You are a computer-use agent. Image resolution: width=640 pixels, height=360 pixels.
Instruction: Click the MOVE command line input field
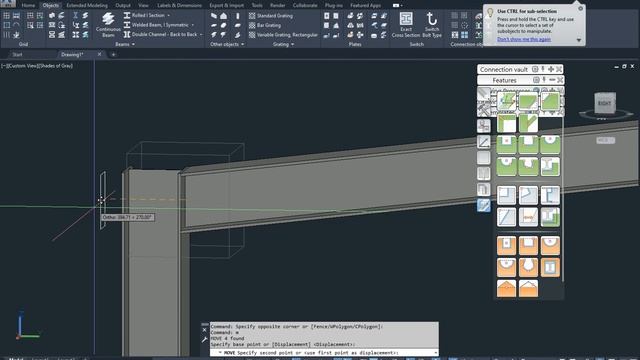pos(324,353)
